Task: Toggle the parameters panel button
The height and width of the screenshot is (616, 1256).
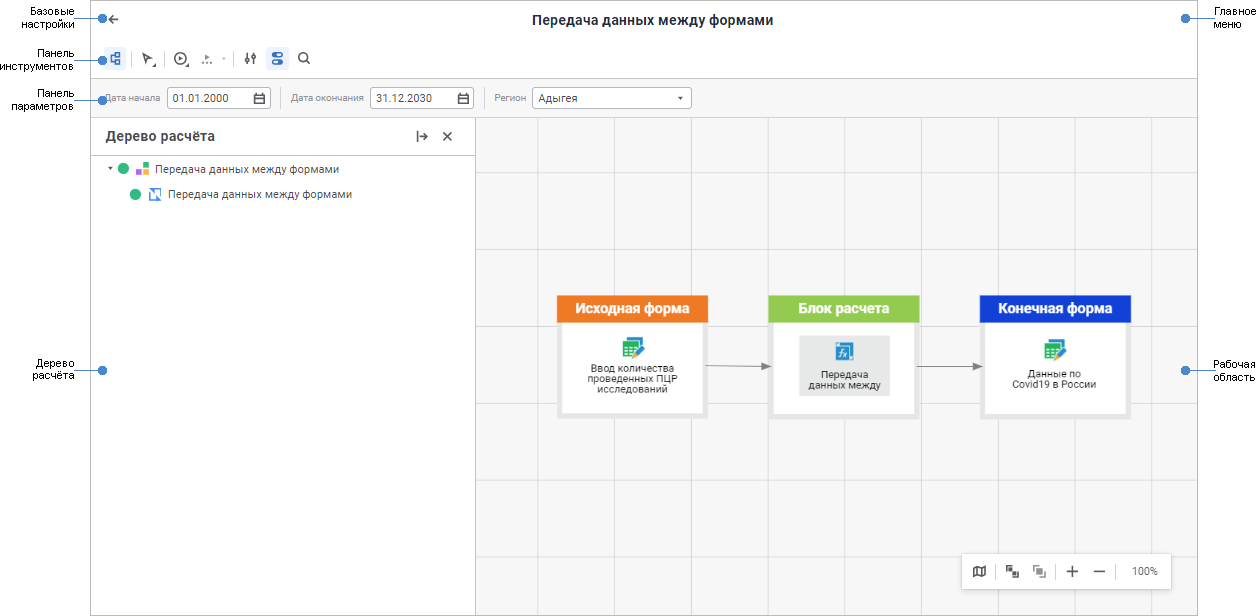Action: (277, 59)
